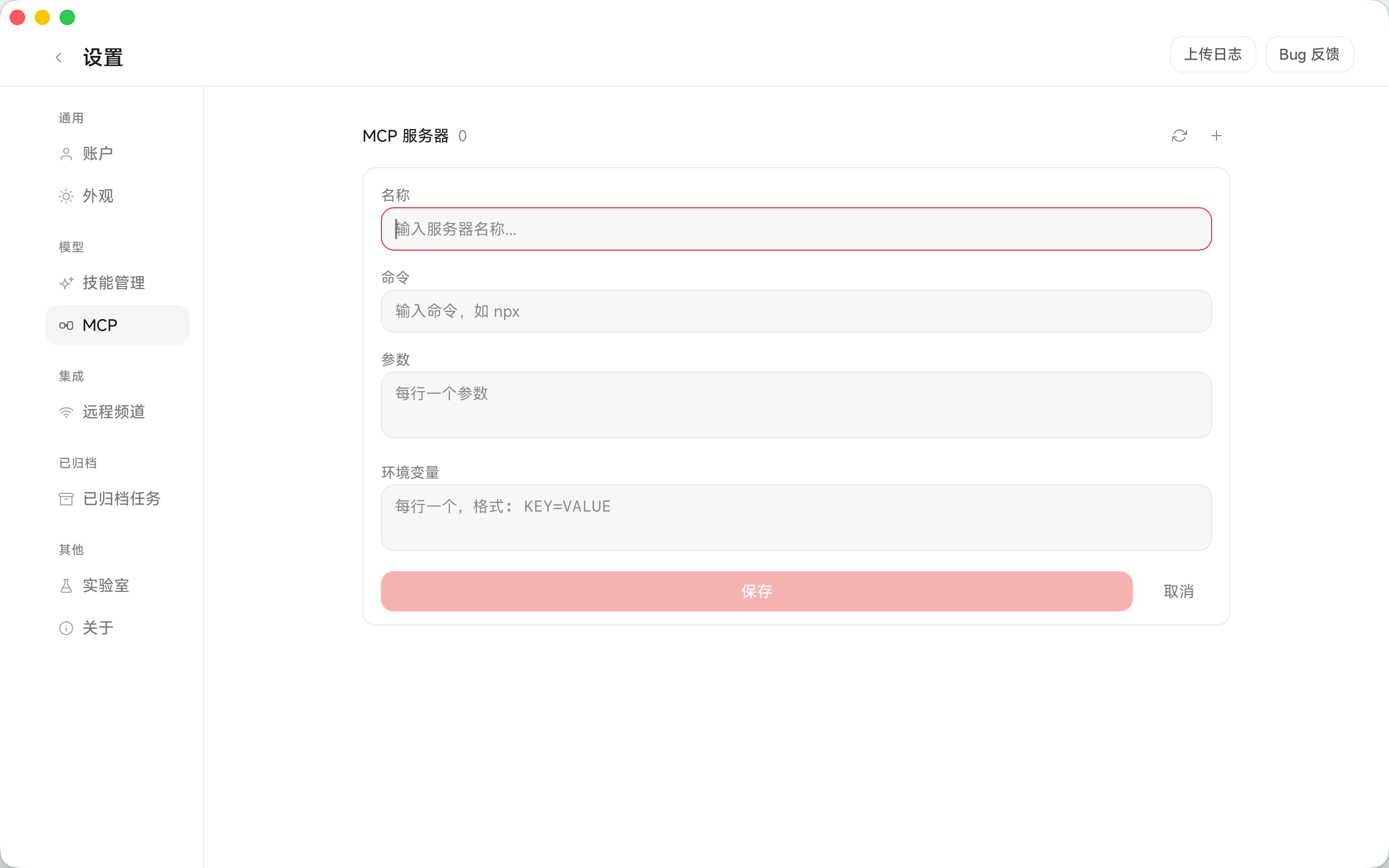Click the appearance sun icon
The width and height of the screenshot is (1389, 868).
(x=66, y=196)
